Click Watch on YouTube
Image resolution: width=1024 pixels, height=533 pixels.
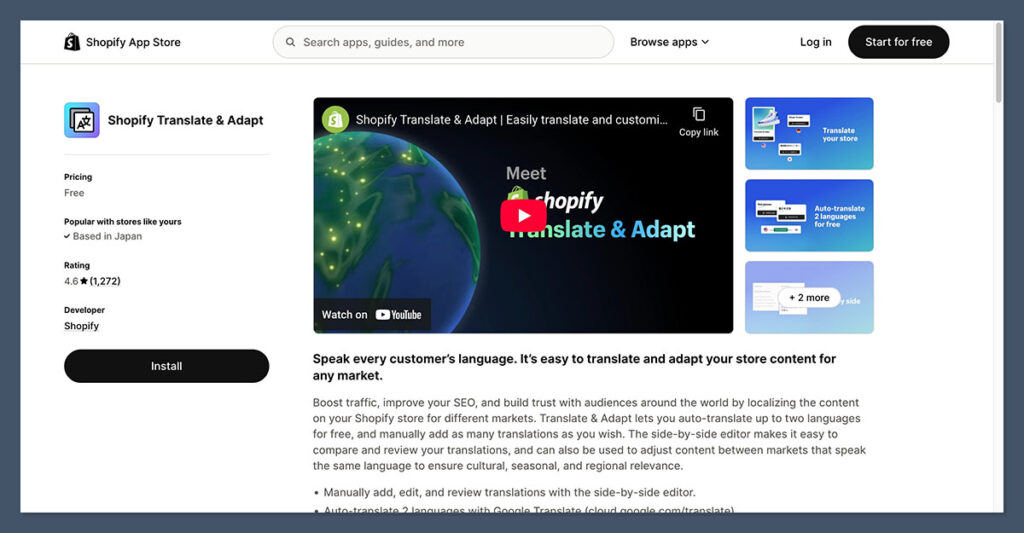(x=372, y=315)
